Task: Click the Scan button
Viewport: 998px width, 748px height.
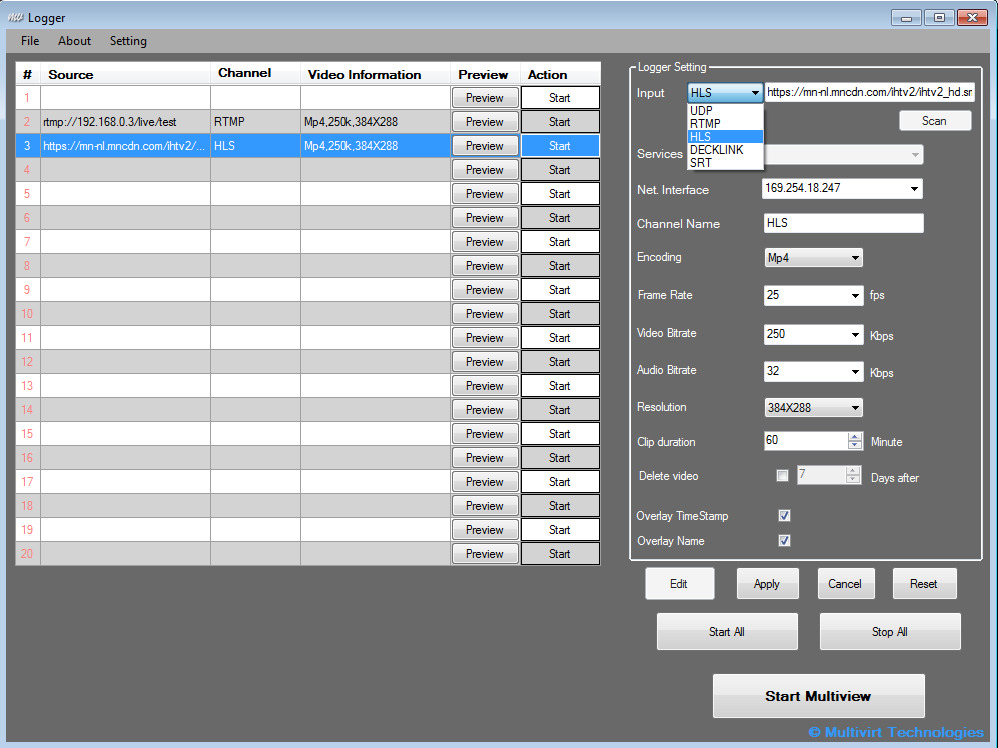Action: tap(934, 120)
